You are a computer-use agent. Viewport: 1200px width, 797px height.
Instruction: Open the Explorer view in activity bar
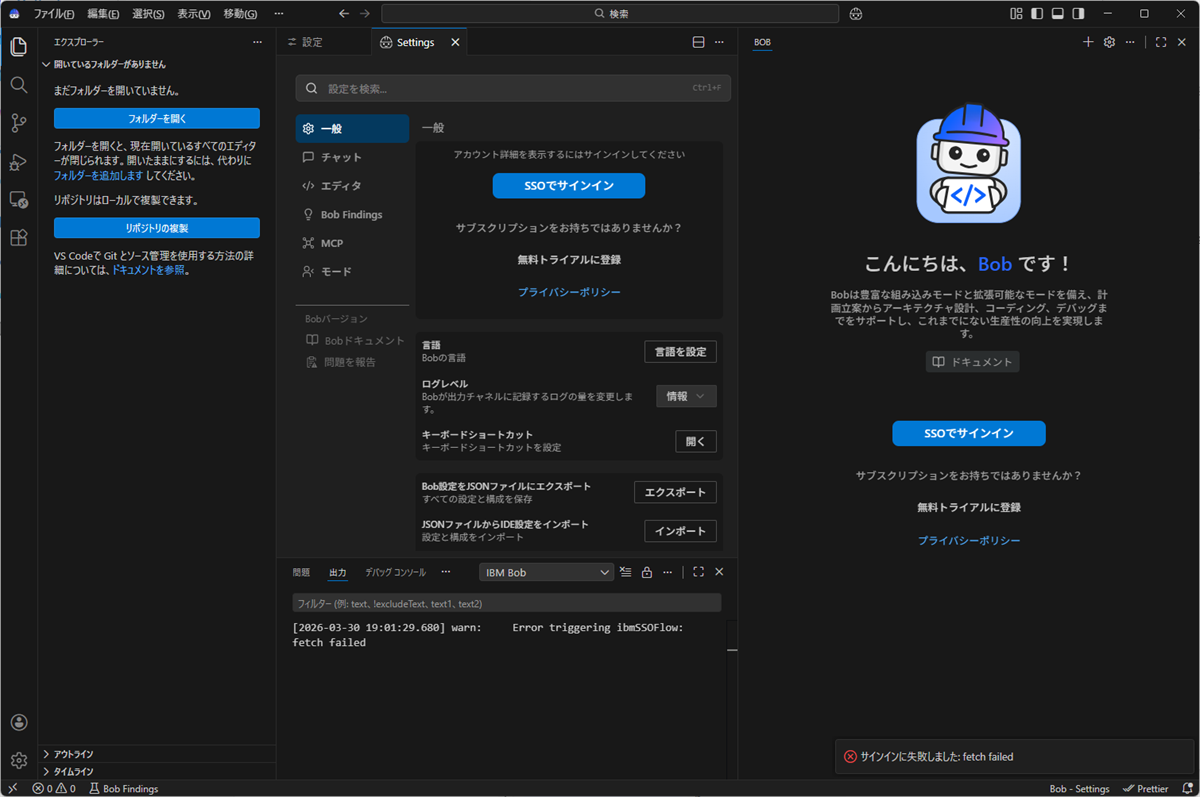(x=18, y=47)
